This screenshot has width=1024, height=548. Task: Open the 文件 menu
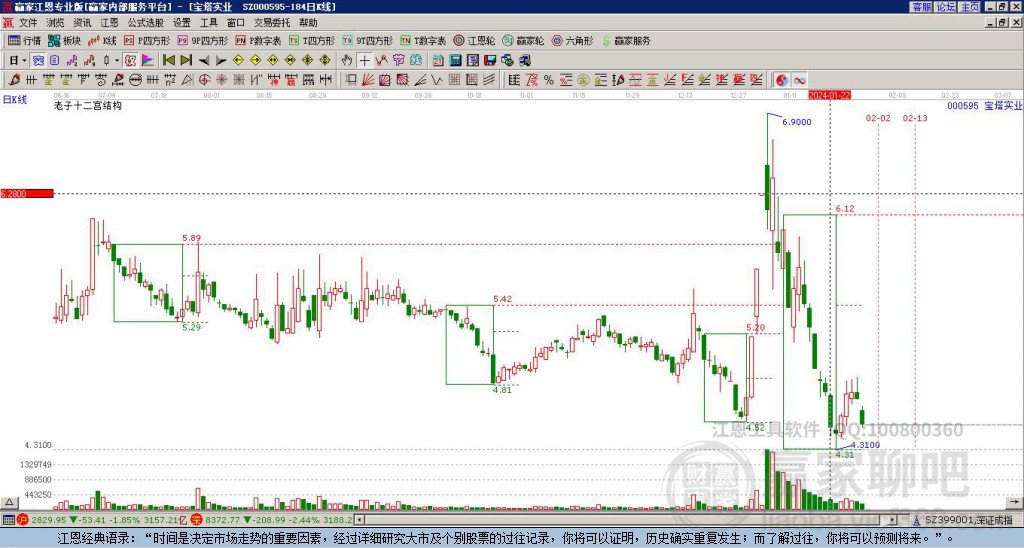(28, 23)
